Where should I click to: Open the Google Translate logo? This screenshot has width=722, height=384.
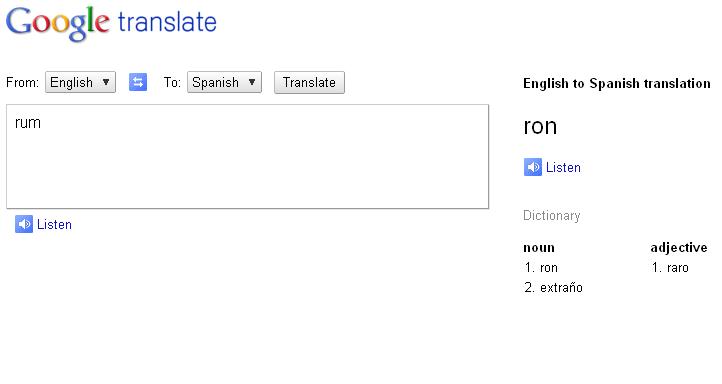pyautogui.click(x=111, y=23)
